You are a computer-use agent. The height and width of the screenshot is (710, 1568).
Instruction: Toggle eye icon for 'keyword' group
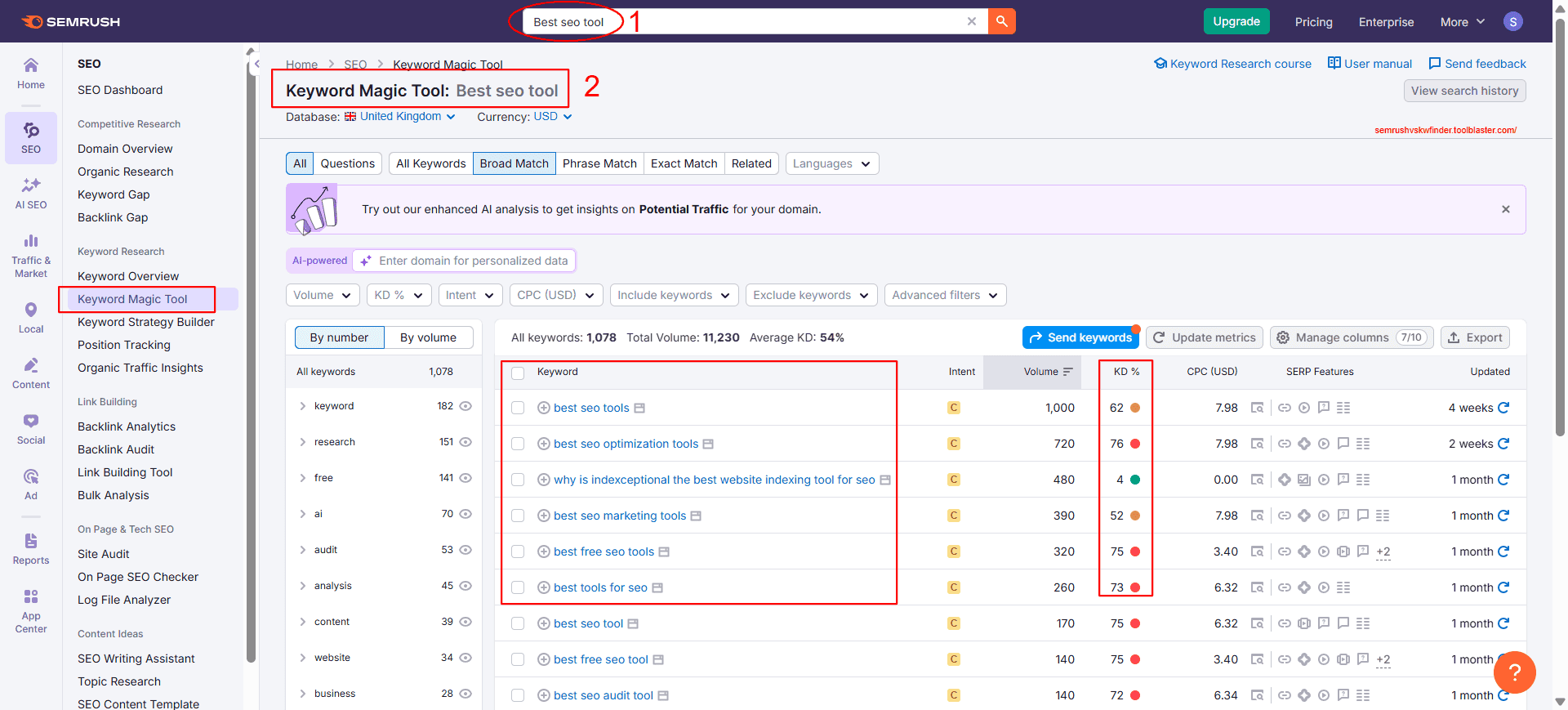point(465,406)
